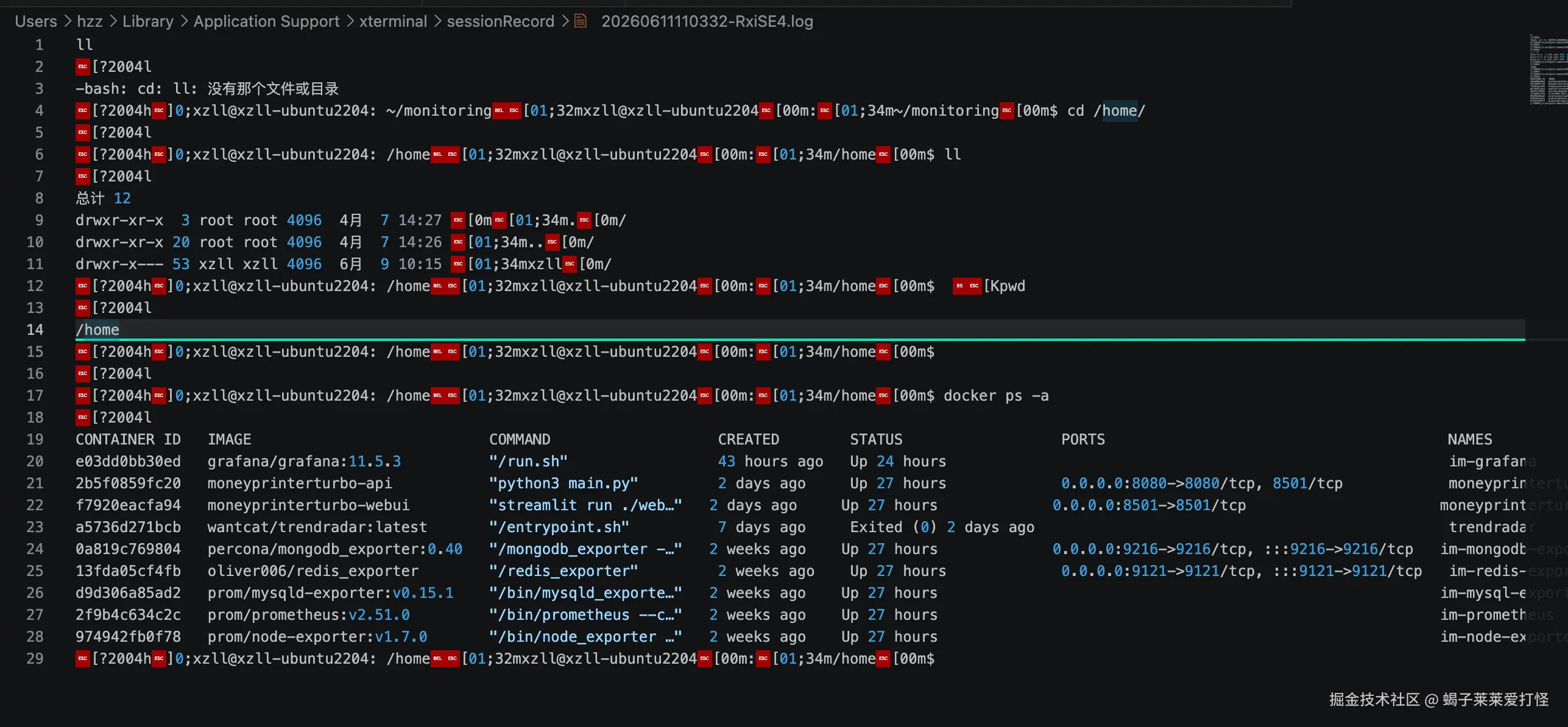Click the prom/mysqld-exporter:v0.15.1 image name
The height and width of the screenshot is (727, 1568).
coord(331,593)
